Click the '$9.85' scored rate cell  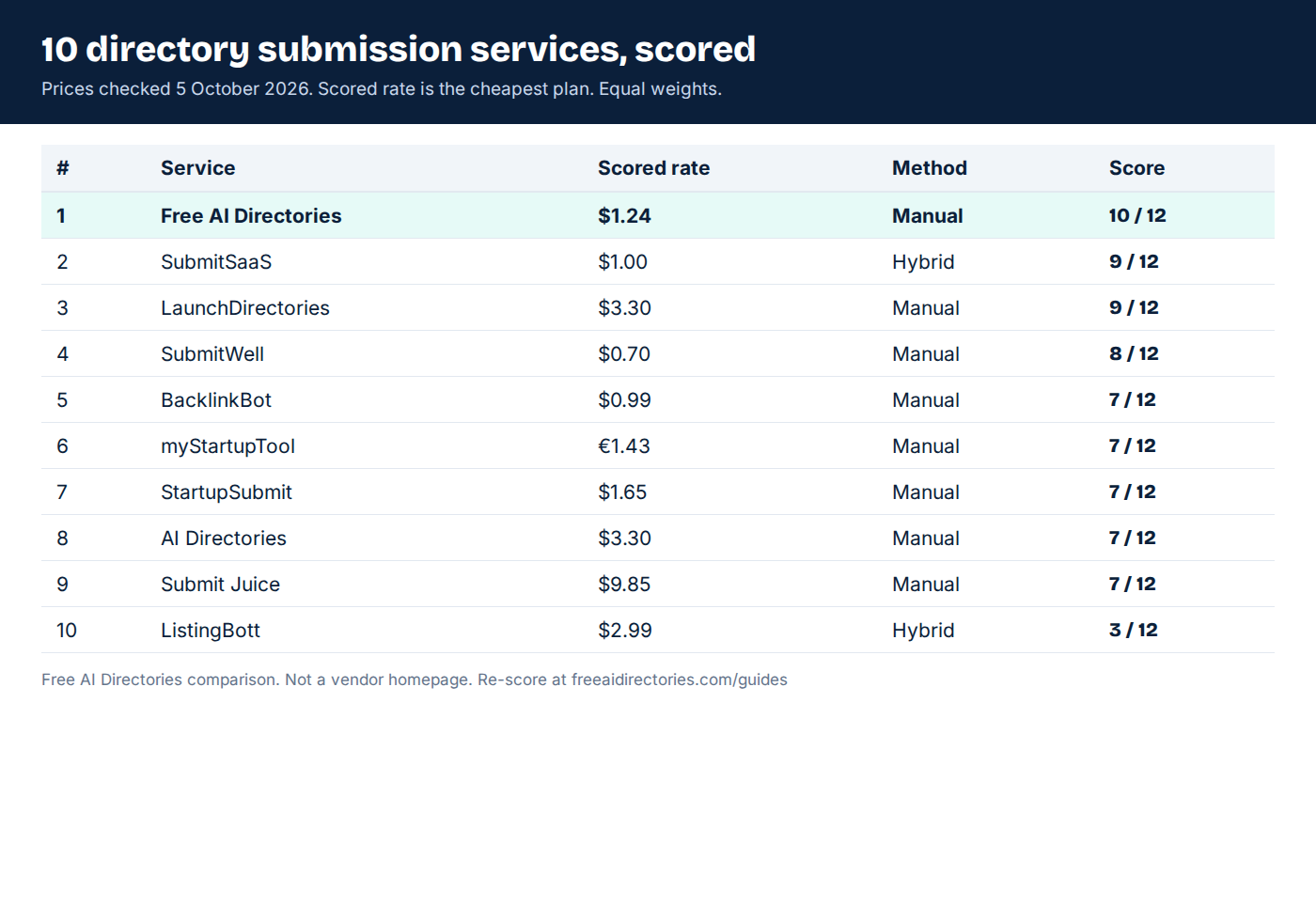(x=624, y=585)
